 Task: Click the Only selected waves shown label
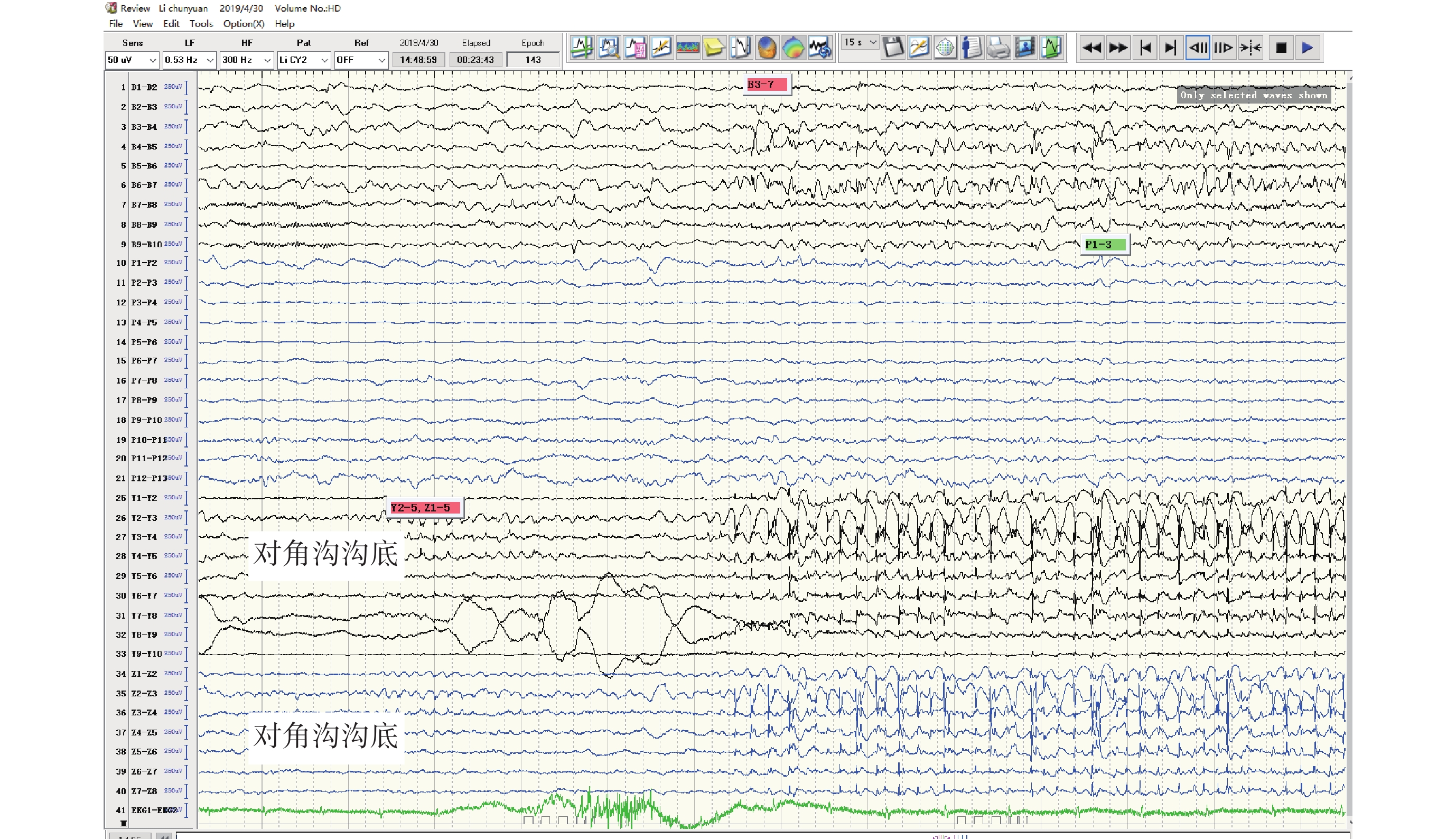pos(1253,95)
